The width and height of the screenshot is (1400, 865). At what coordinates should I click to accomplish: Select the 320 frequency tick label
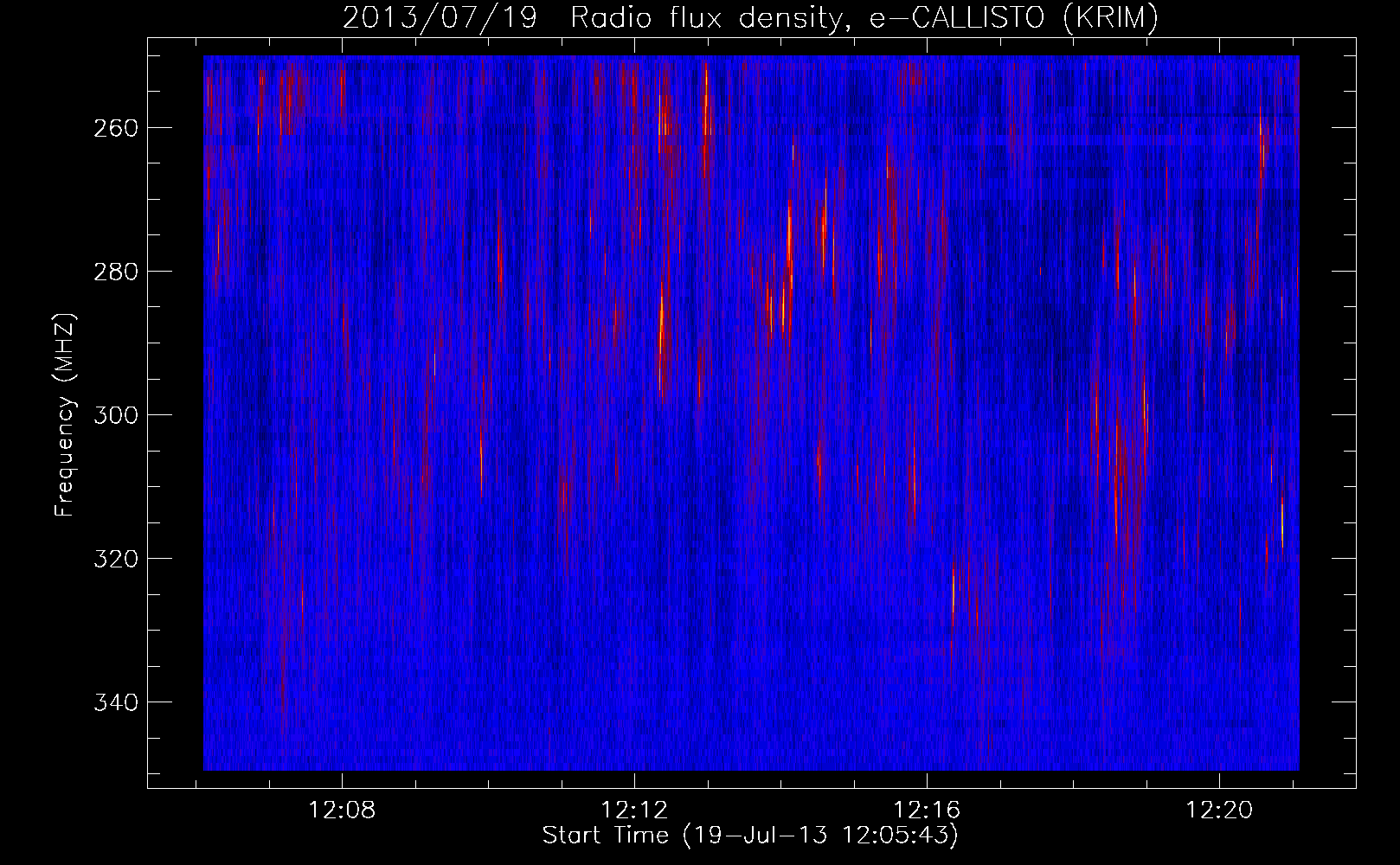(x=115, y=559)
